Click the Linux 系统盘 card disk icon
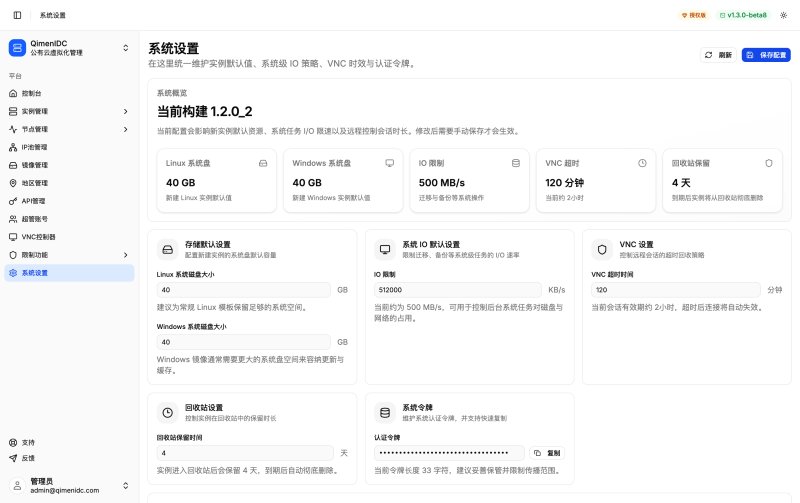The image size is (800, 503). point(263,163)
